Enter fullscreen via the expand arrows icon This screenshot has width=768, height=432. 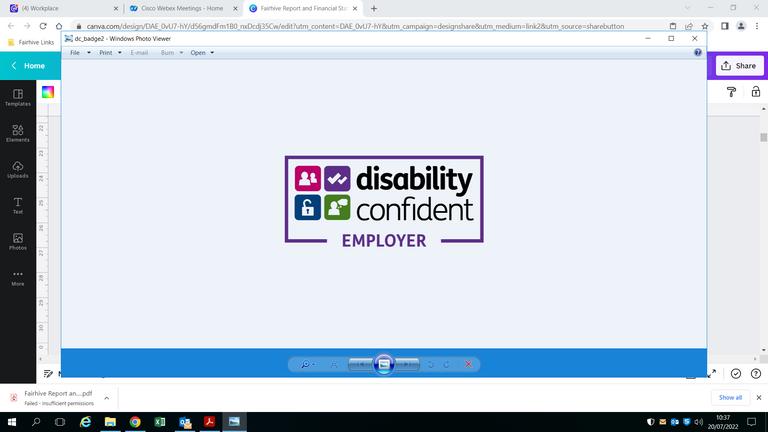tap(712, 373)
